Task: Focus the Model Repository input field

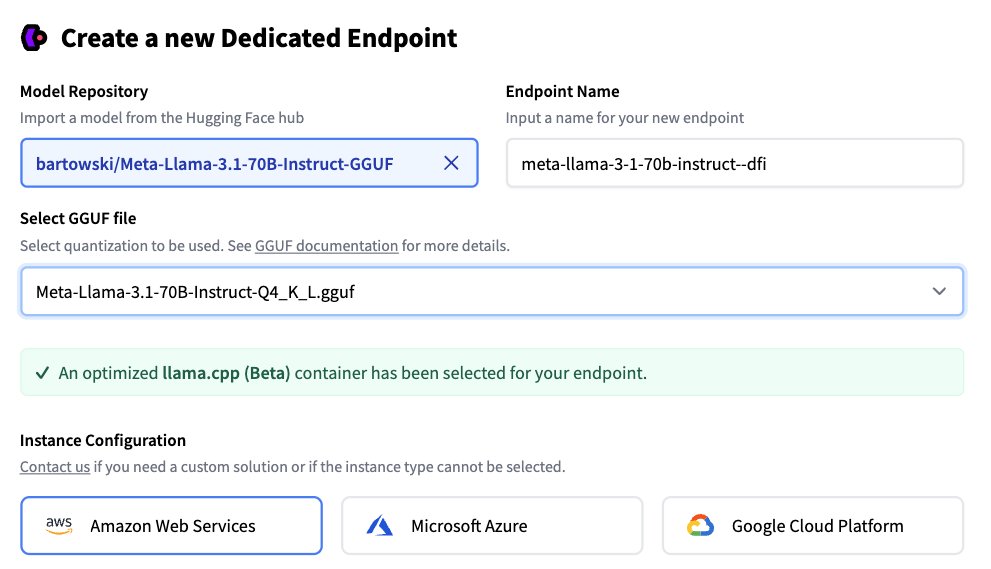Action: (249, 163)
